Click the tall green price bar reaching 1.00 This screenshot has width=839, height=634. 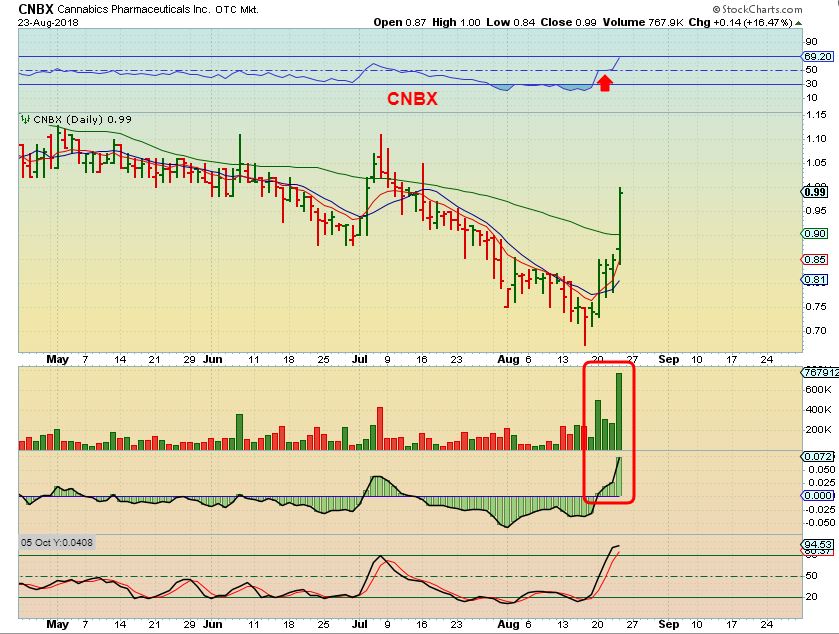[620, 225]
